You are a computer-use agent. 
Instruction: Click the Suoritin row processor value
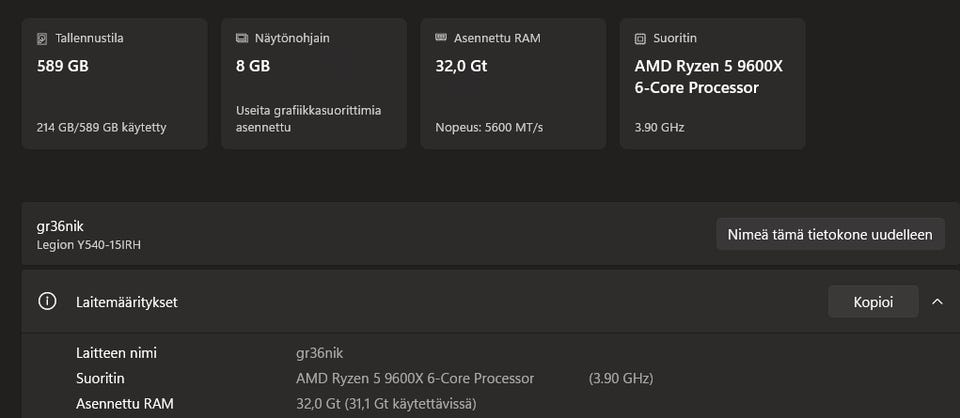click(x=415, y=378)
